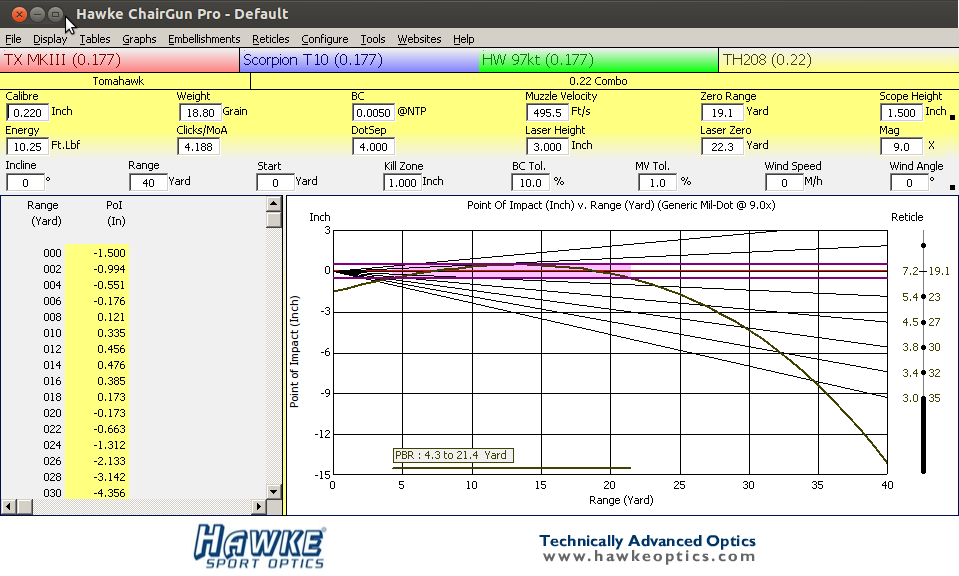This screenshot has height=576, width=959.
Task: Click the range 010 row label
Action: click(52, 333)
